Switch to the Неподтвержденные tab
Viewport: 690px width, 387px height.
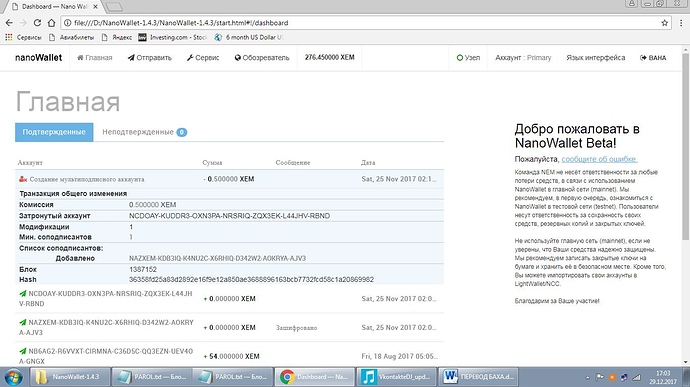pos(144,132)
